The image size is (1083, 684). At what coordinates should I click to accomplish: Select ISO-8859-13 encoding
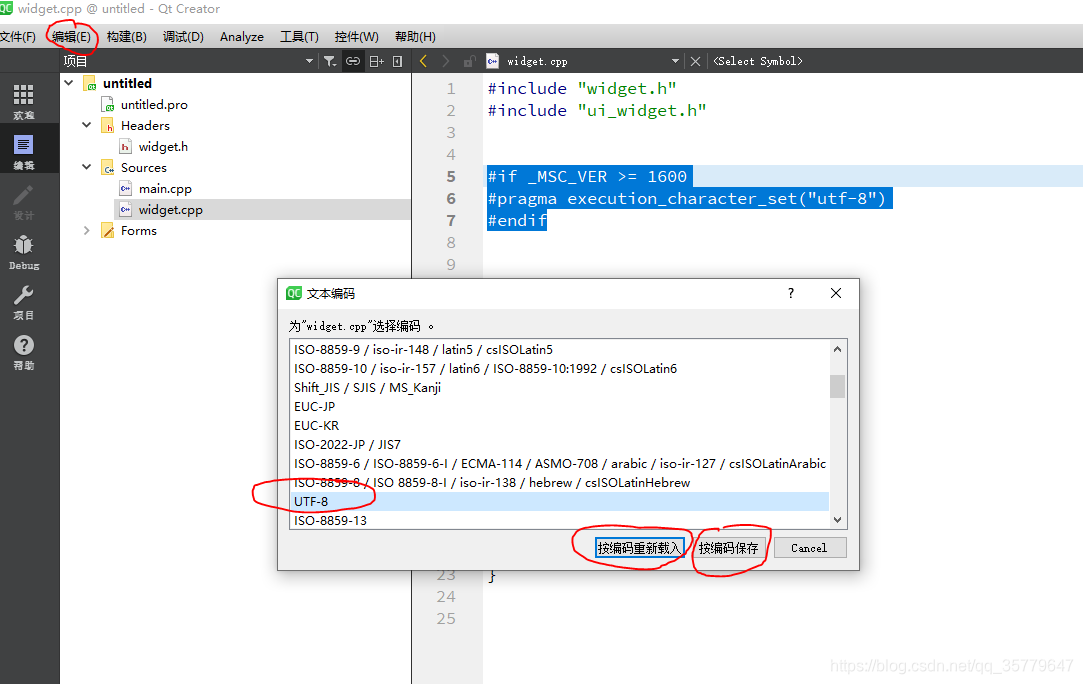pyautogui.click(x=559, y=520)
